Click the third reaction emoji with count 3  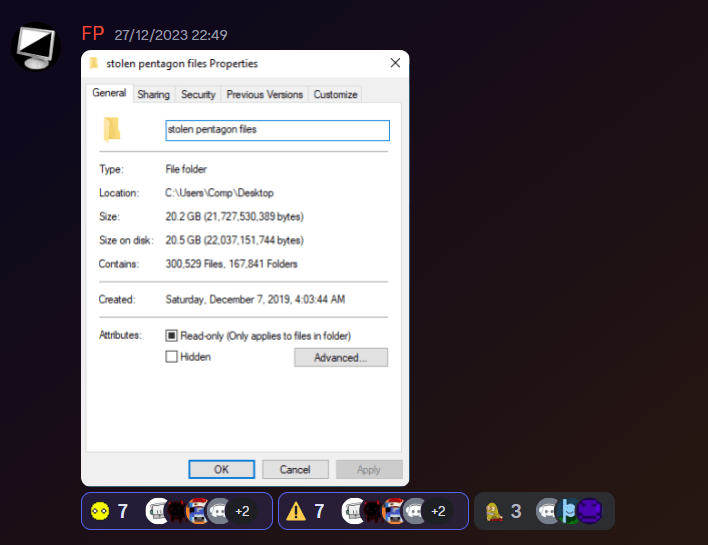(493, 511)
